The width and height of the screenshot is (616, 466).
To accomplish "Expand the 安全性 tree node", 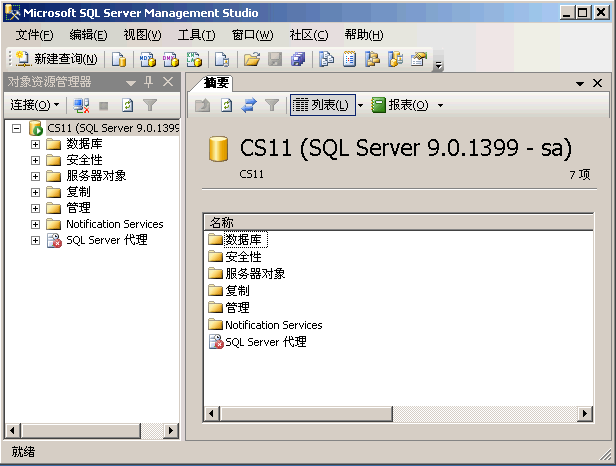I will pos(35,160).
